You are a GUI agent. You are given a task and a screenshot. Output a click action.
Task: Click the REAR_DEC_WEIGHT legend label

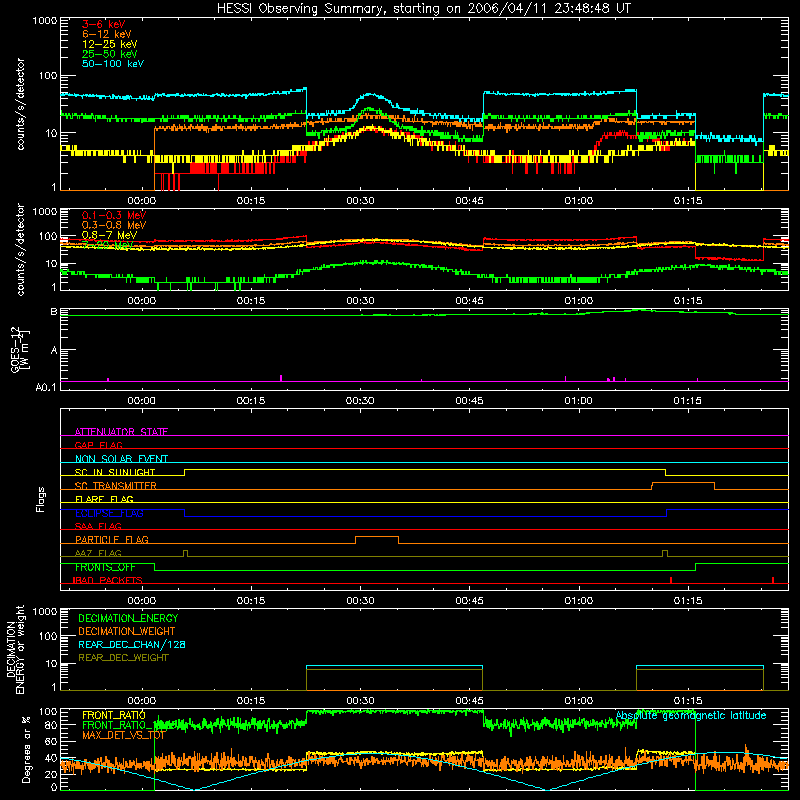click(123, 658)
